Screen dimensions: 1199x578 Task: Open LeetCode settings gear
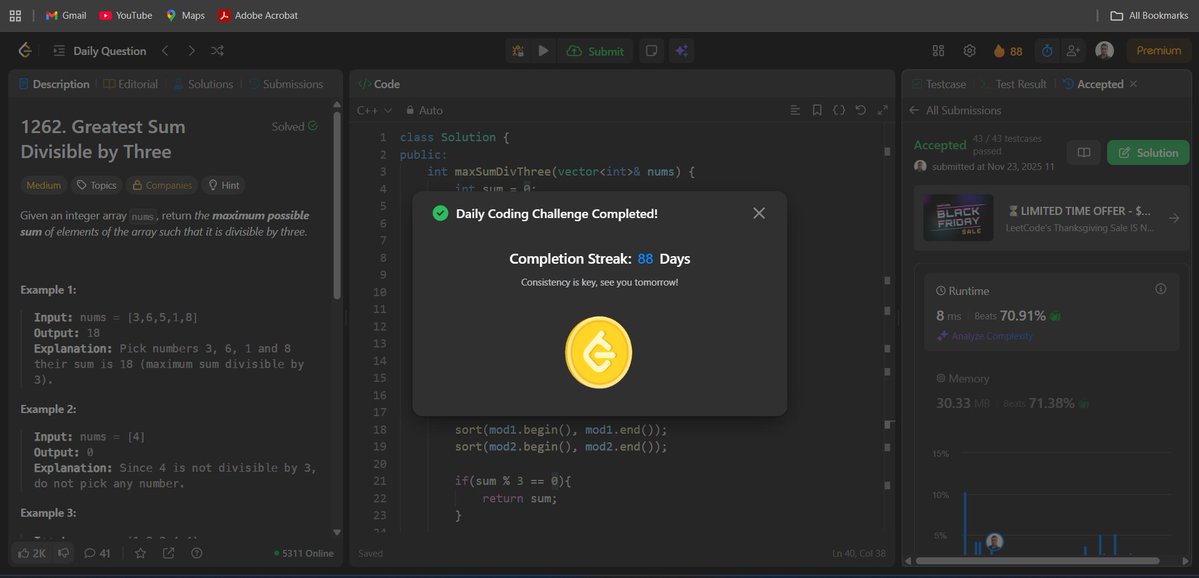pos(967,50)
